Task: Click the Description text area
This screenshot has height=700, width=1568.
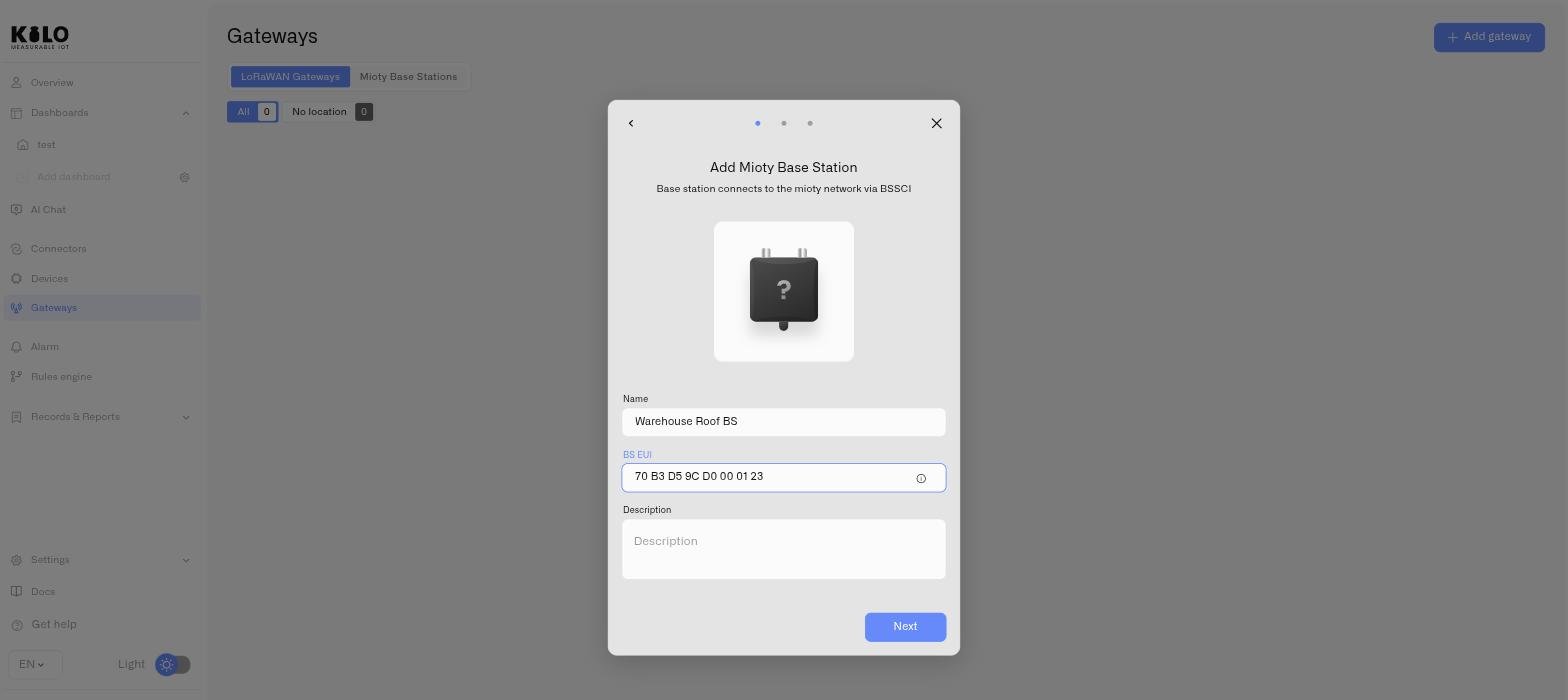Action: [784, 549]
